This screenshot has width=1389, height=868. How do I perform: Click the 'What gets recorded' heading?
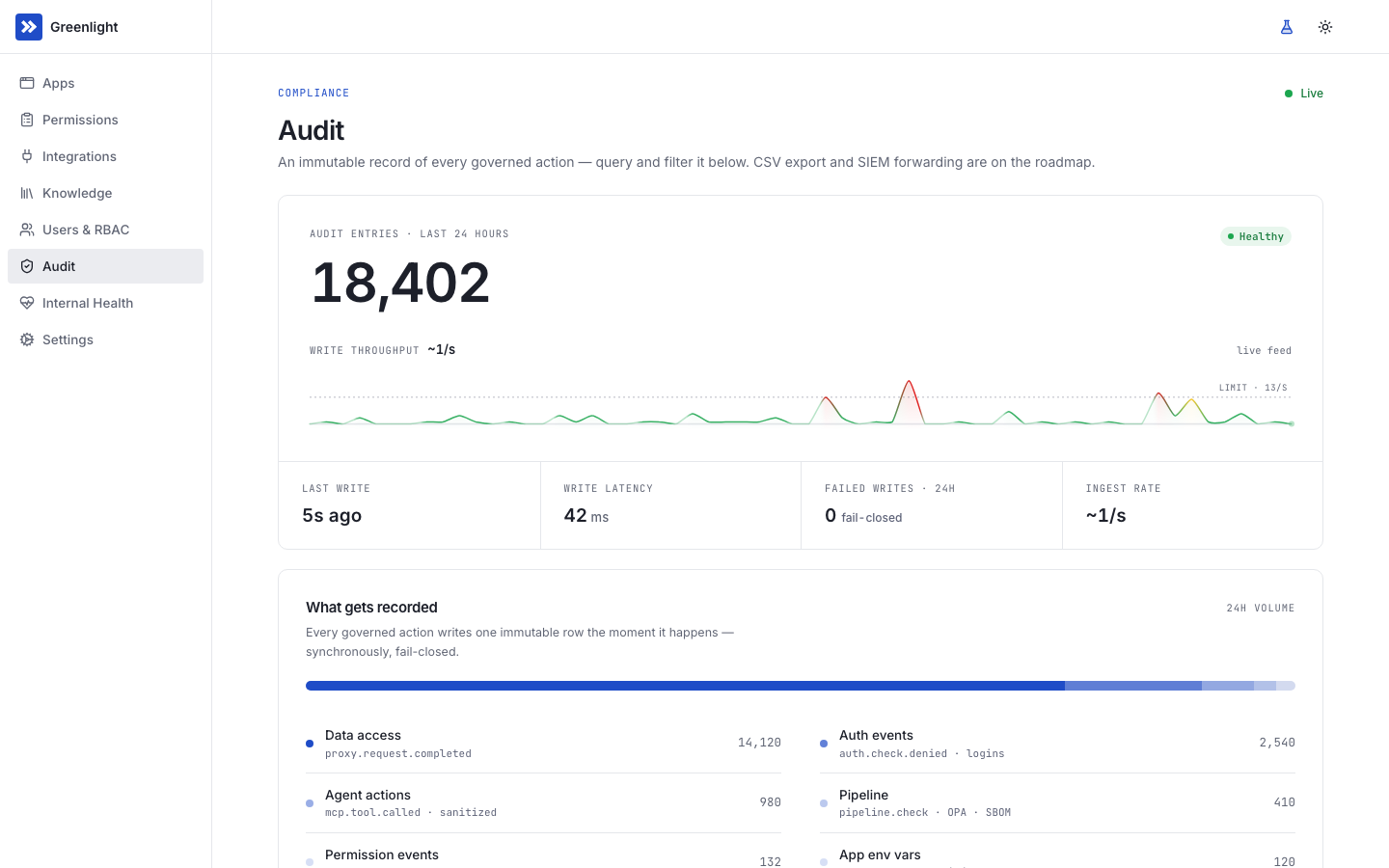371,608
